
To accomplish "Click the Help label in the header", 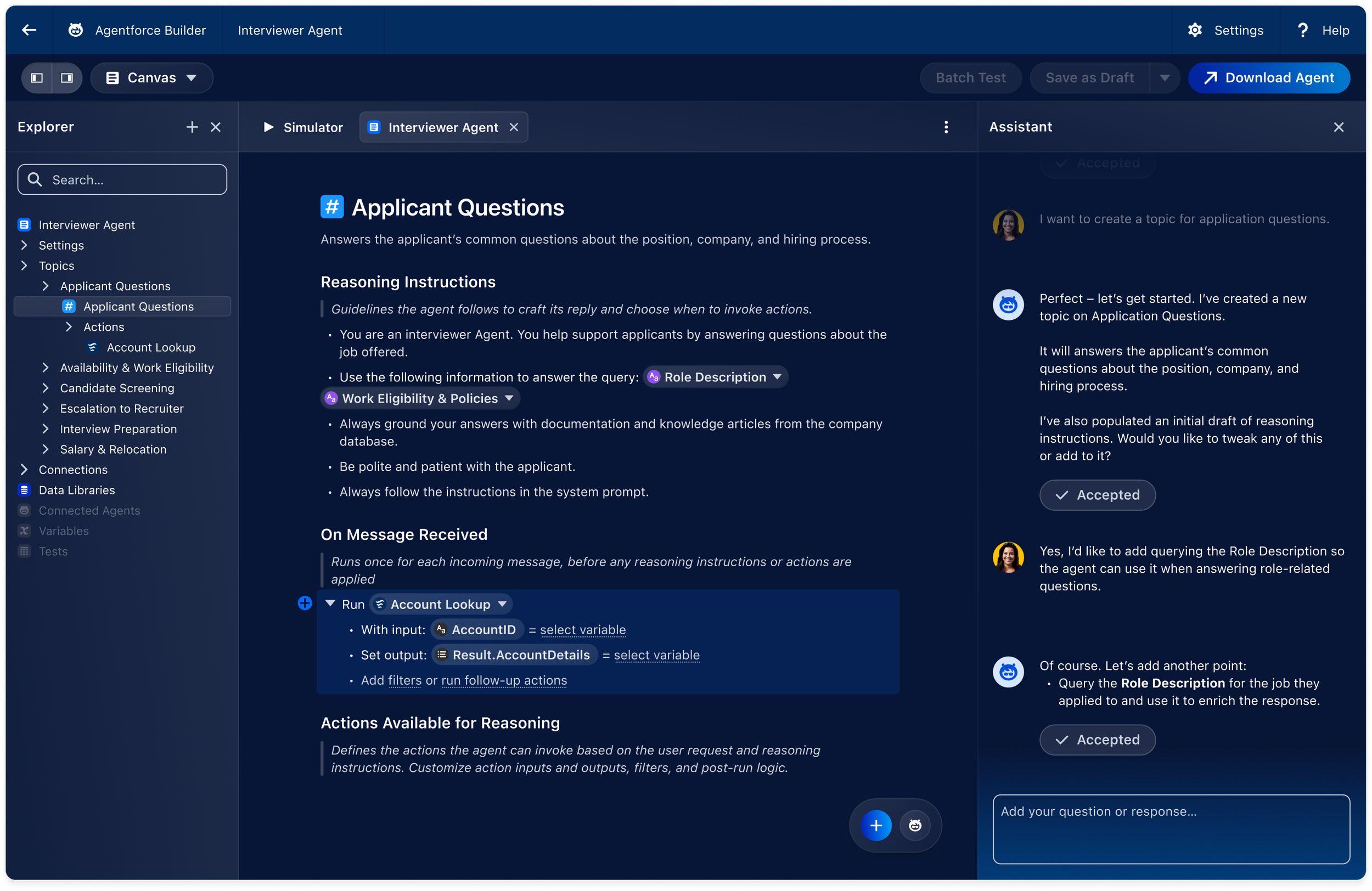I will (1336, 30).
